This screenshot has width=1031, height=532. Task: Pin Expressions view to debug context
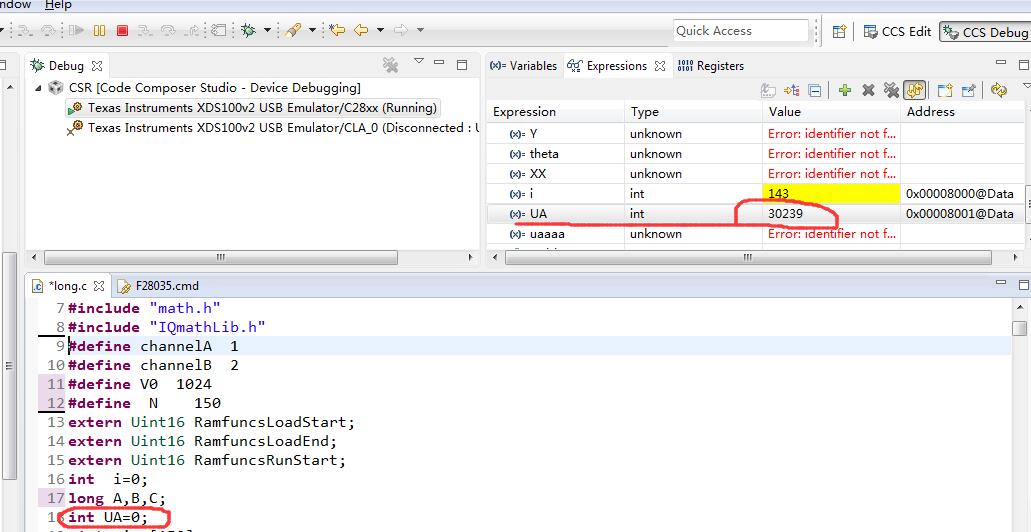click(969, 90)
